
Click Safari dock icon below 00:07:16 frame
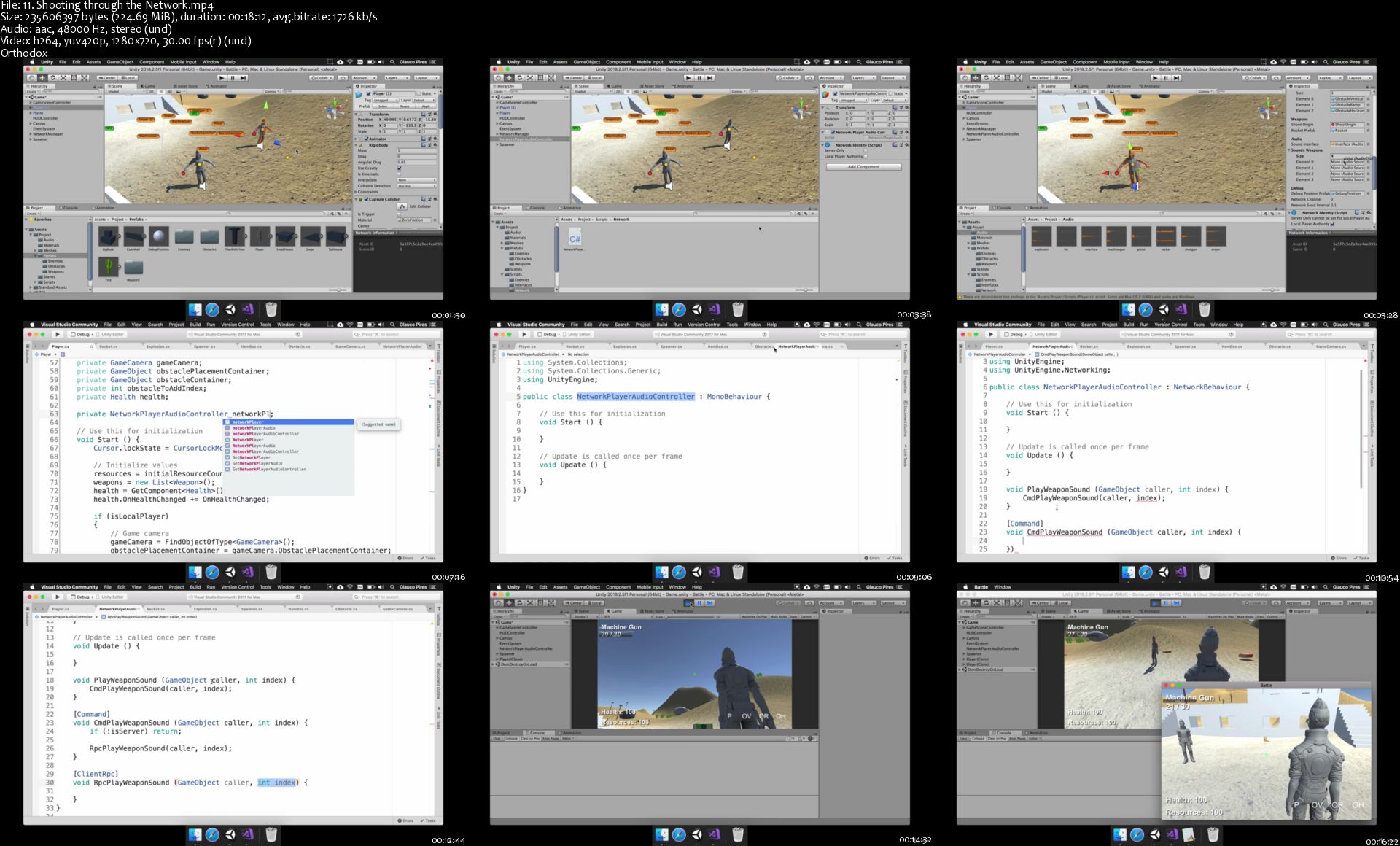[x=212, y=573]
